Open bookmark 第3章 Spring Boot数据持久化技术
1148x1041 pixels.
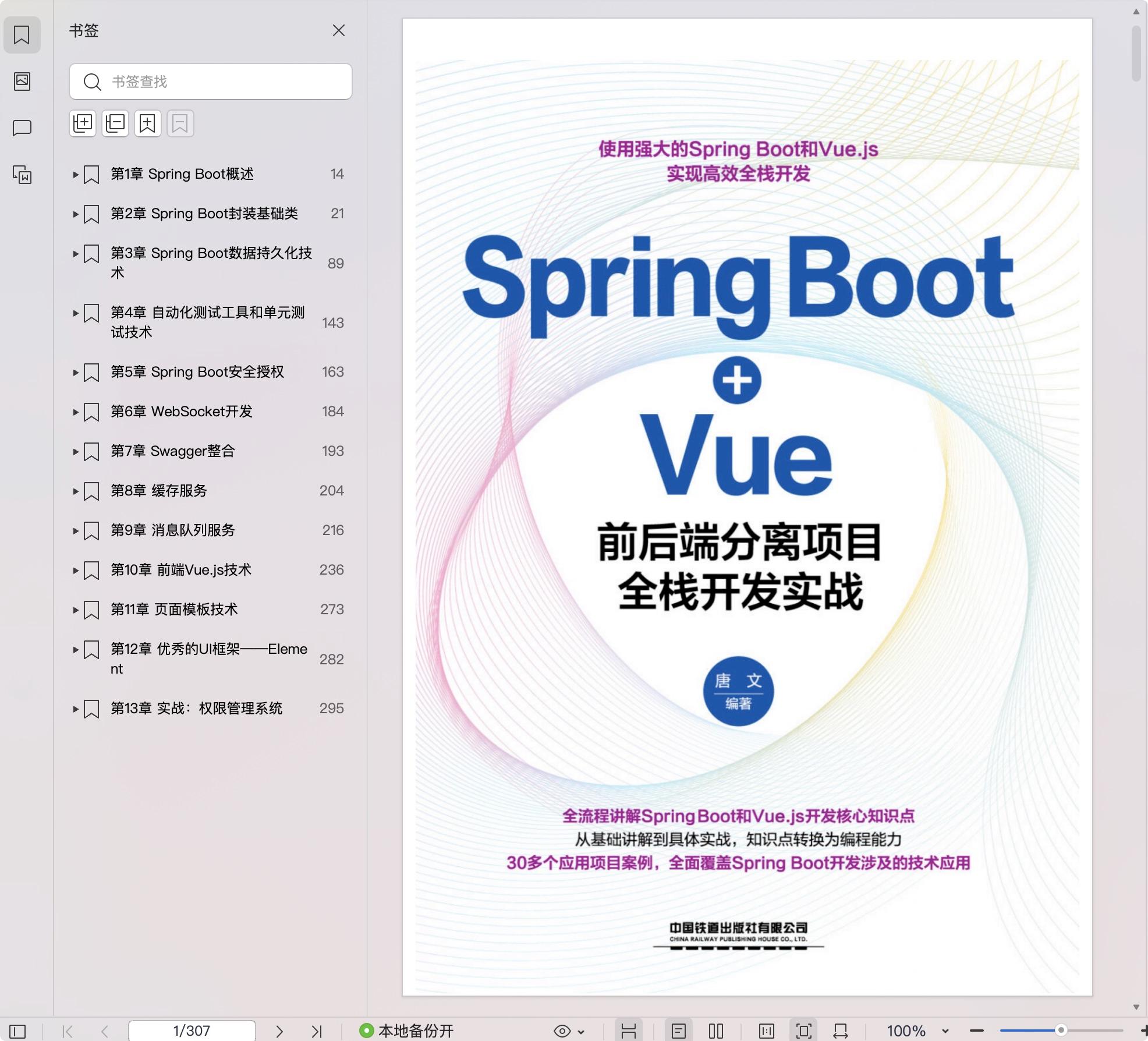pos(211,263)
